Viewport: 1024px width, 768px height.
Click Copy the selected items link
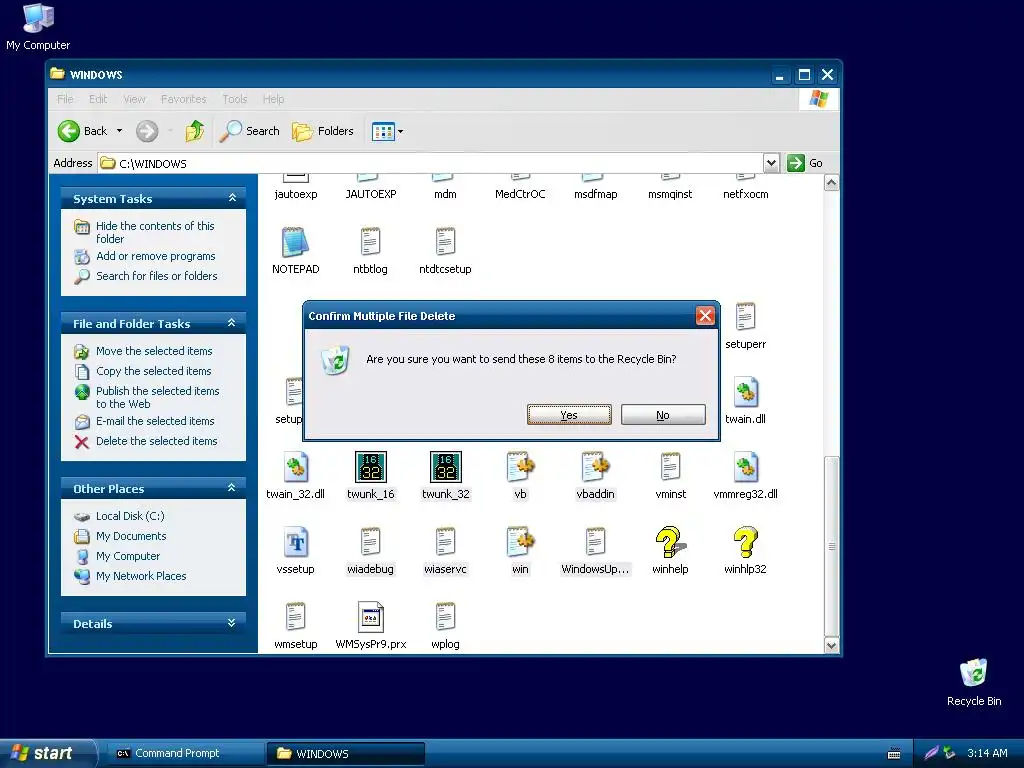coord(153,371)
